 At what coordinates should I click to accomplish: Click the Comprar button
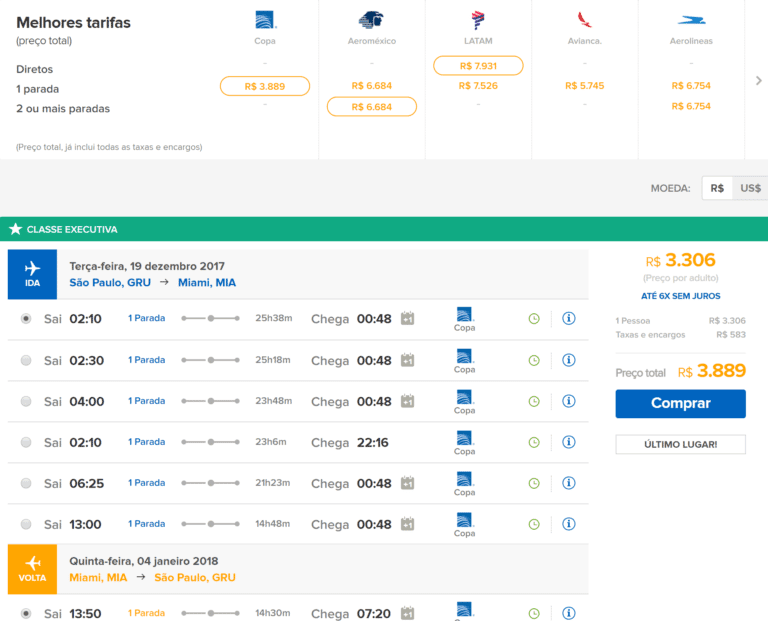coord(680,403)
